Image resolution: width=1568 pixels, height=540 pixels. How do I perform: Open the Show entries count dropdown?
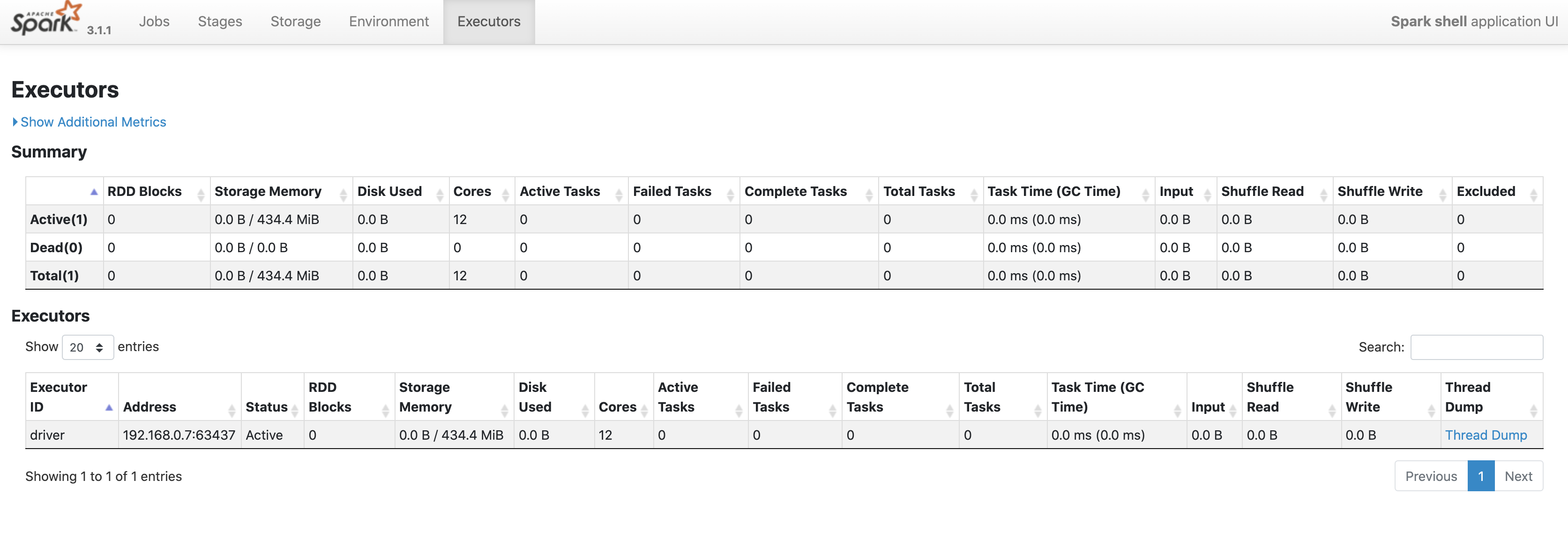click(x=87, y=347)
